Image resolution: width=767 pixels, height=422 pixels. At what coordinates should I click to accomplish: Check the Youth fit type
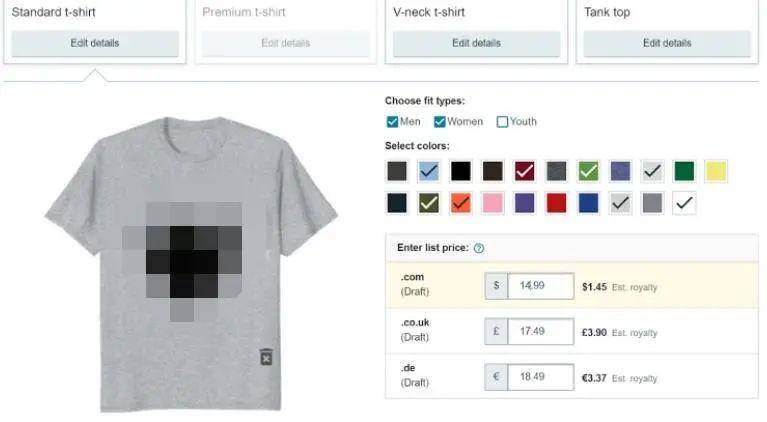pyautogui.click(x=502, y=122)
